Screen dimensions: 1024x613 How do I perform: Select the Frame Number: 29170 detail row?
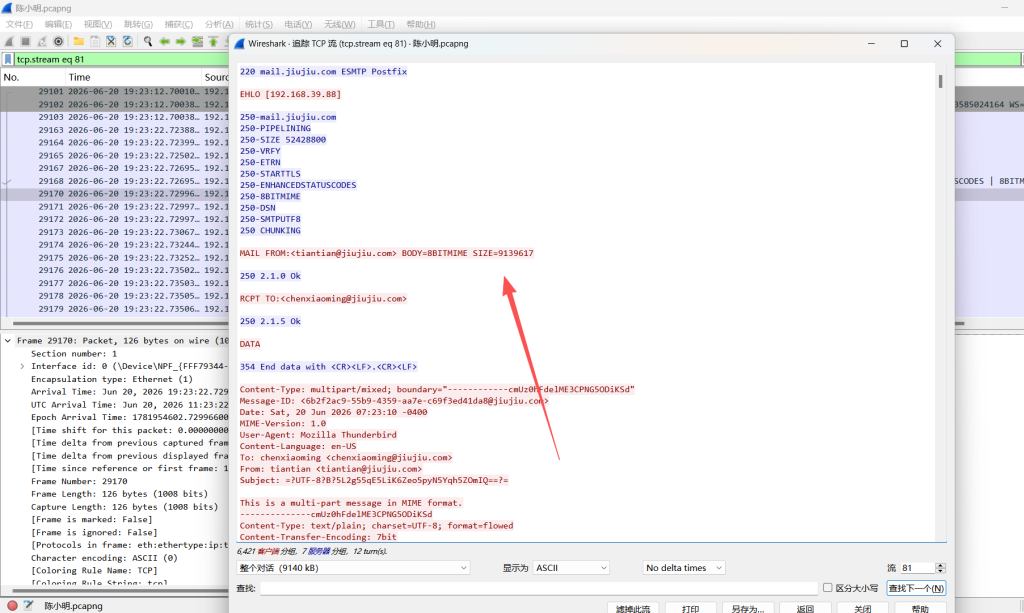click(79, 481)
